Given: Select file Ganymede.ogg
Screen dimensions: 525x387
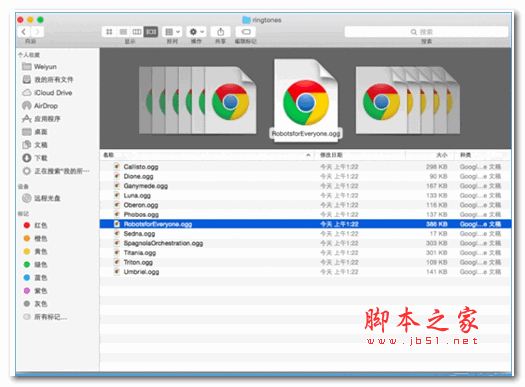Looking at the screenshot, I should coord(305,186).
